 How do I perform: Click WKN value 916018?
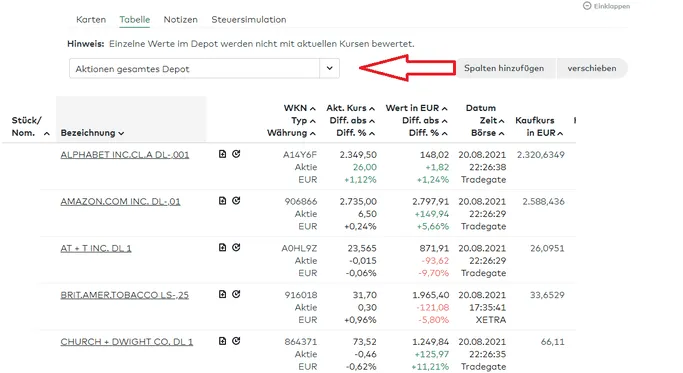click(301, 295)
